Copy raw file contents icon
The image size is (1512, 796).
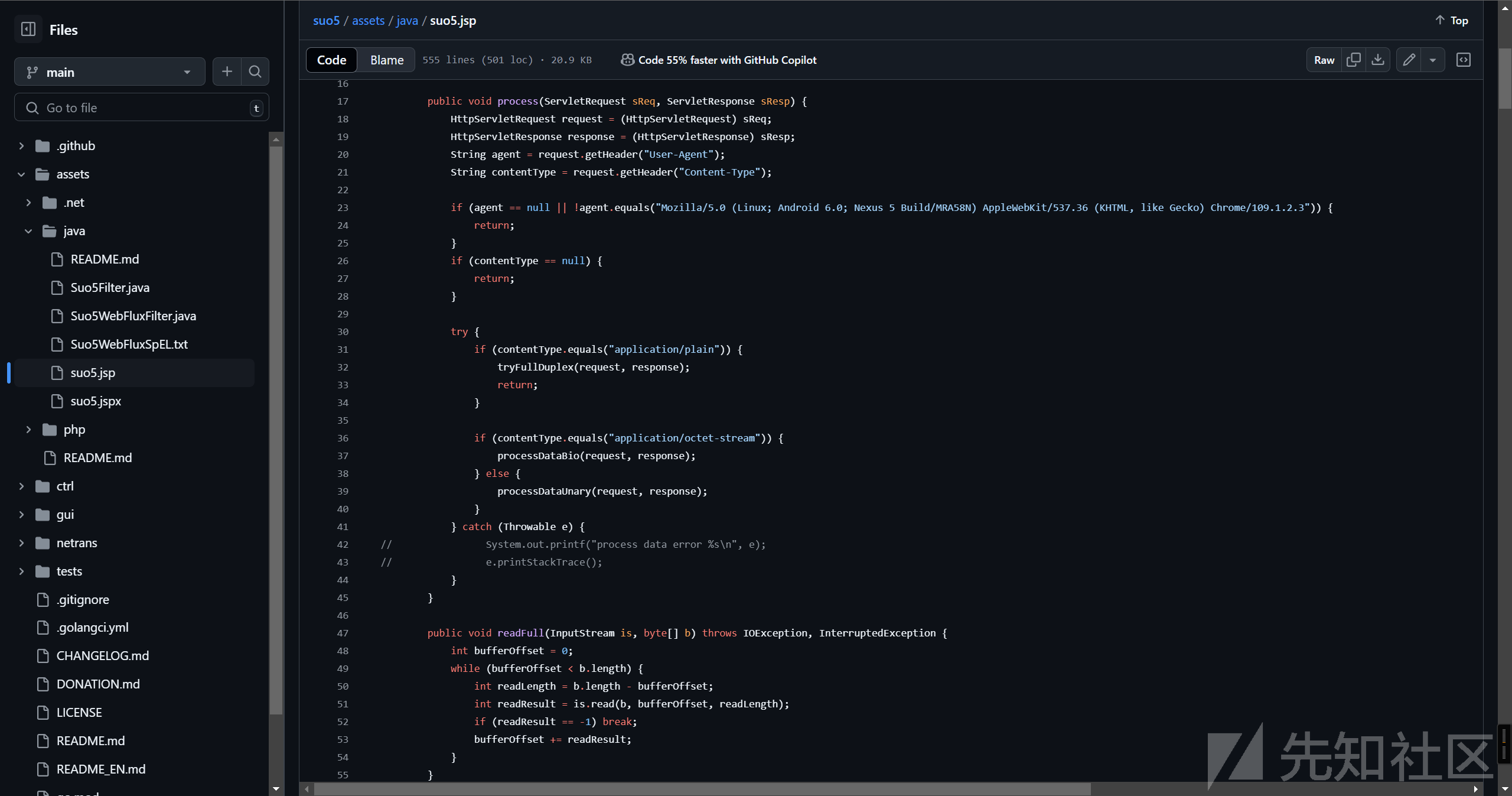(x=1354, y=60)
